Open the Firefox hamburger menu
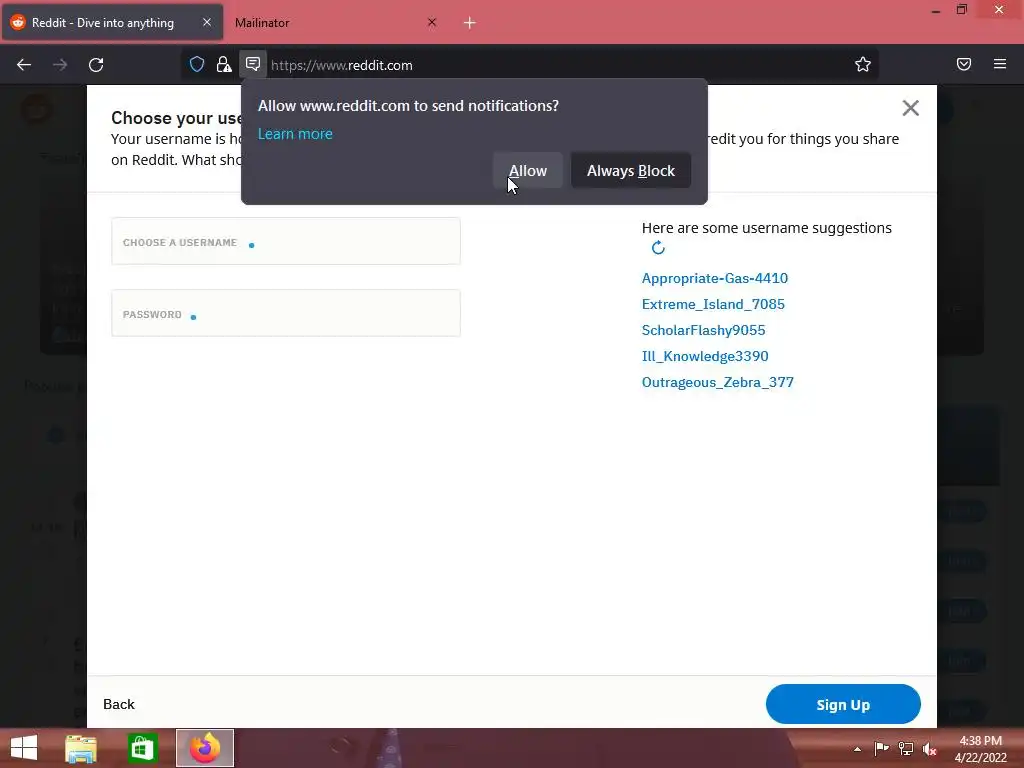The width and height of the screenshot is (1024, 768). coord(1000,64)
